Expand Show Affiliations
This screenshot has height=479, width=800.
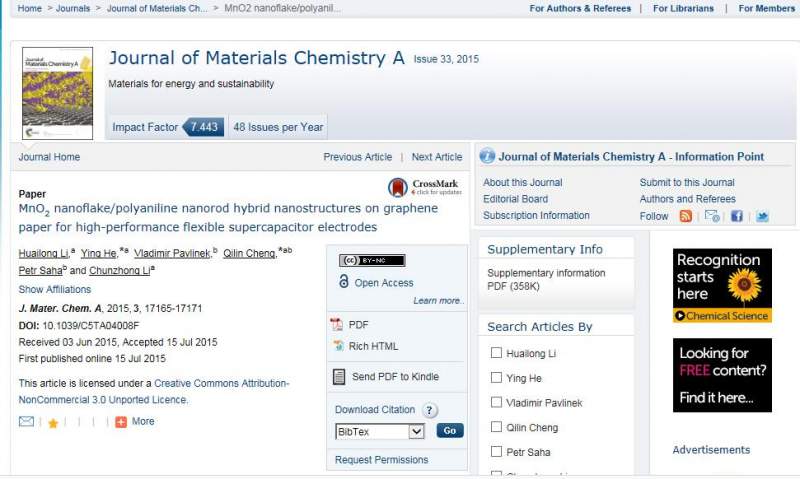pyautogui.click(x=55, y=290)
